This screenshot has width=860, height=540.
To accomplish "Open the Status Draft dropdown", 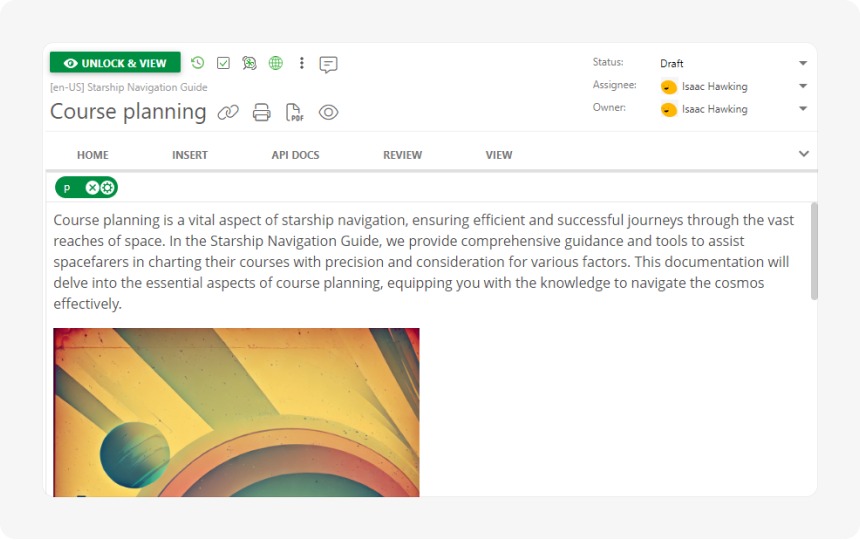I will tap(802, 63).
